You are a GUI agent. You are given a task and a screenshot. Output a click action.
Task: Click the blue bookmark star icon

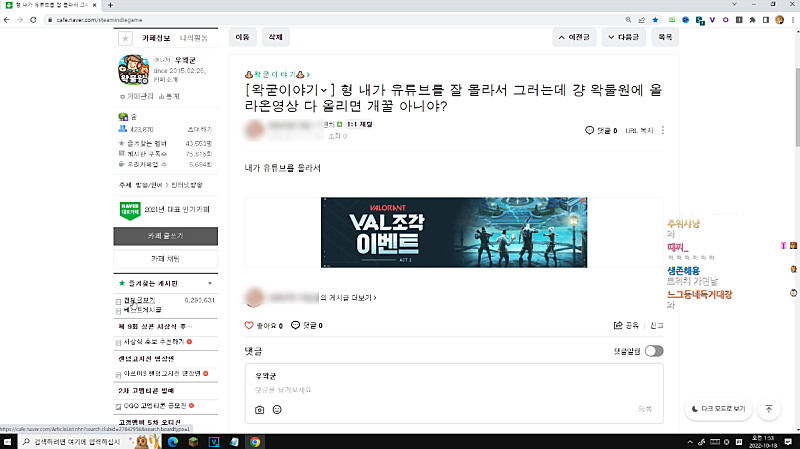click(656, 20)
